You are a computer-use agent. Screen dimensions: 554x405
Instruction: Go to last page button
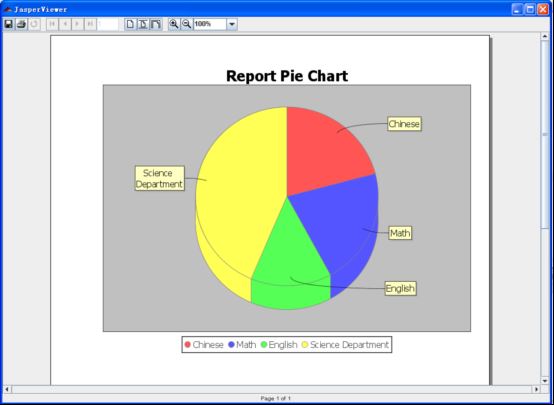90,24
